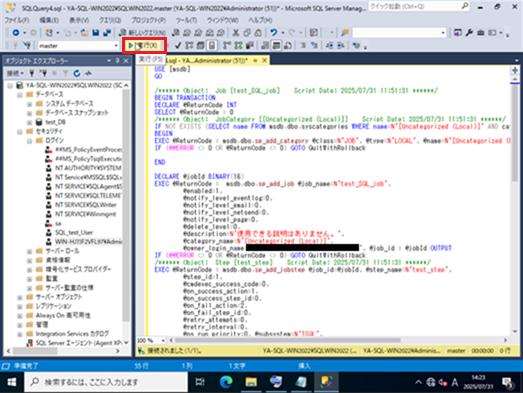
Task: Open the editor zoom 100 % dropdown
Action: [163, 341]
